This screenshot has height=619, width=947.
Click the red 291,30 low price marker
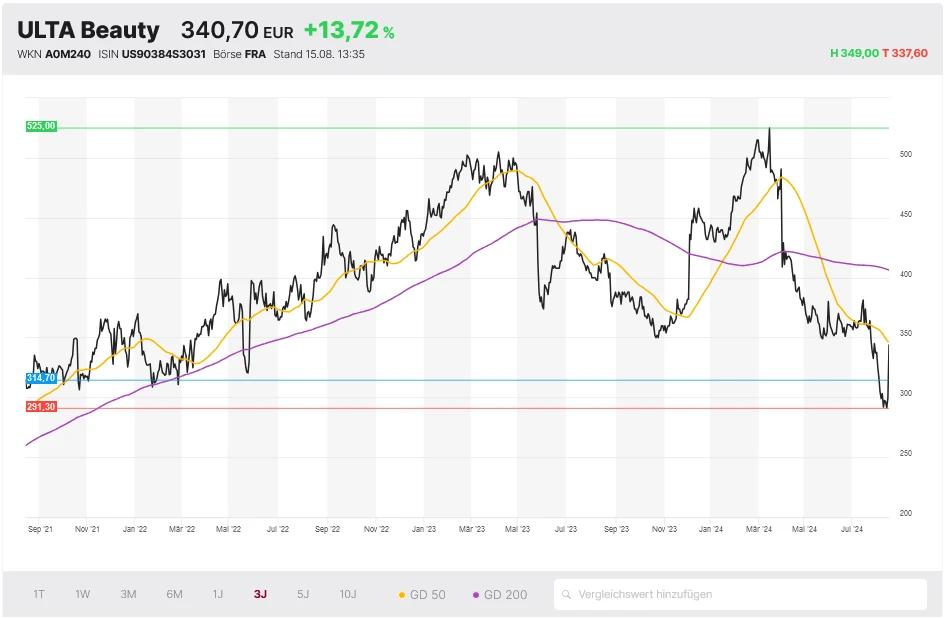tap(42, 407)
